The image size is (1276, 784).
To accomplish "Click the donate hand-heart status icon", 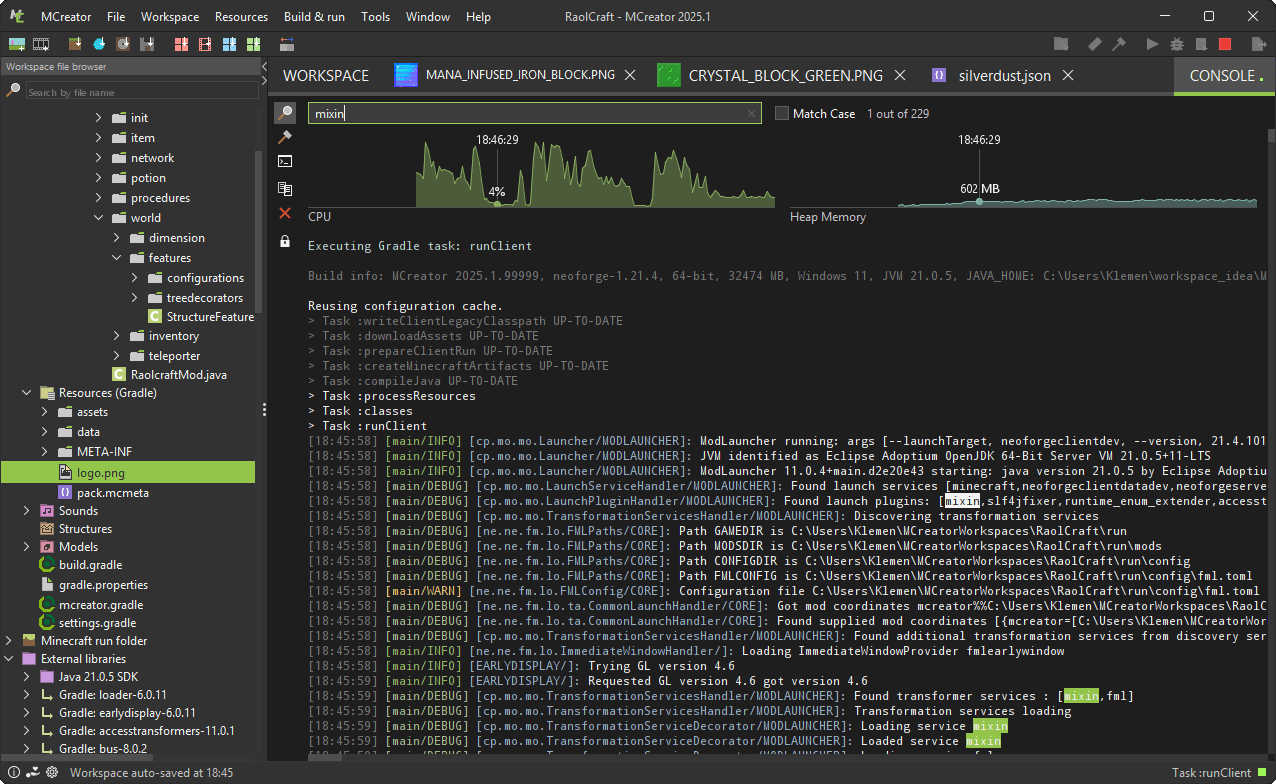I will 31,772.
